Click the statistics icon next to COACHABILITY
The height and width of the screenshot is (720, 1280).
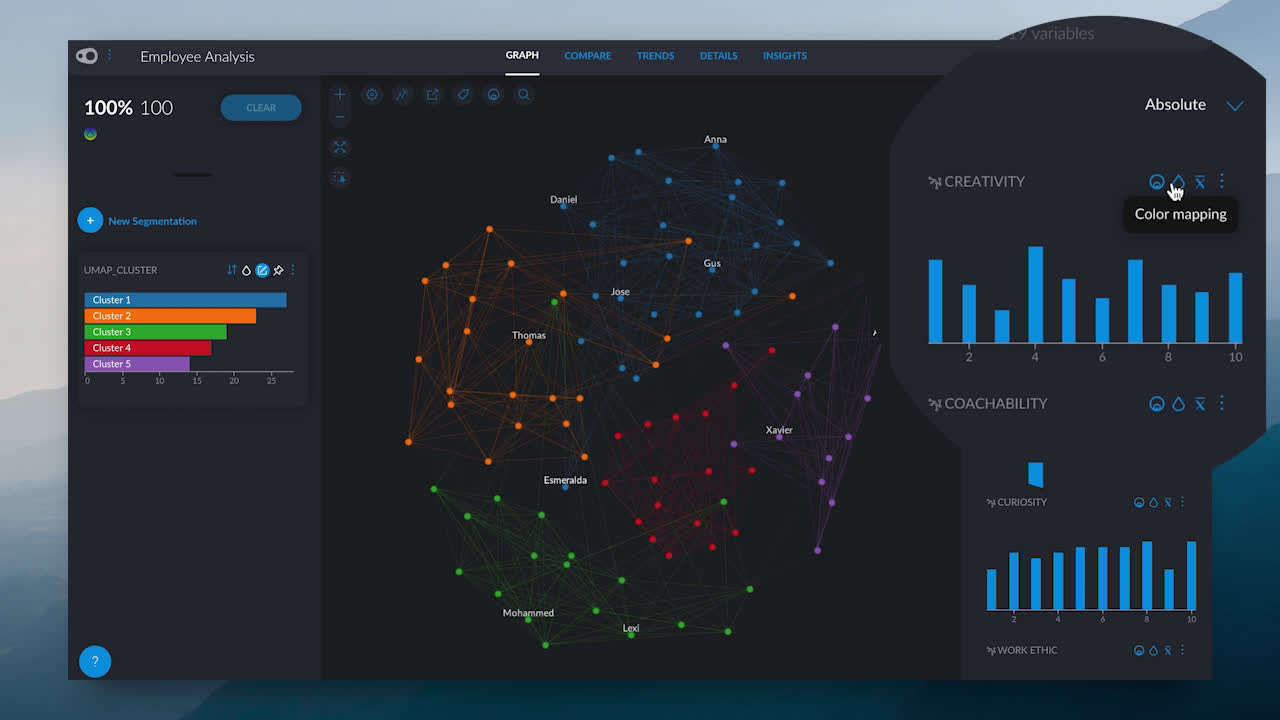point(1199,404)
